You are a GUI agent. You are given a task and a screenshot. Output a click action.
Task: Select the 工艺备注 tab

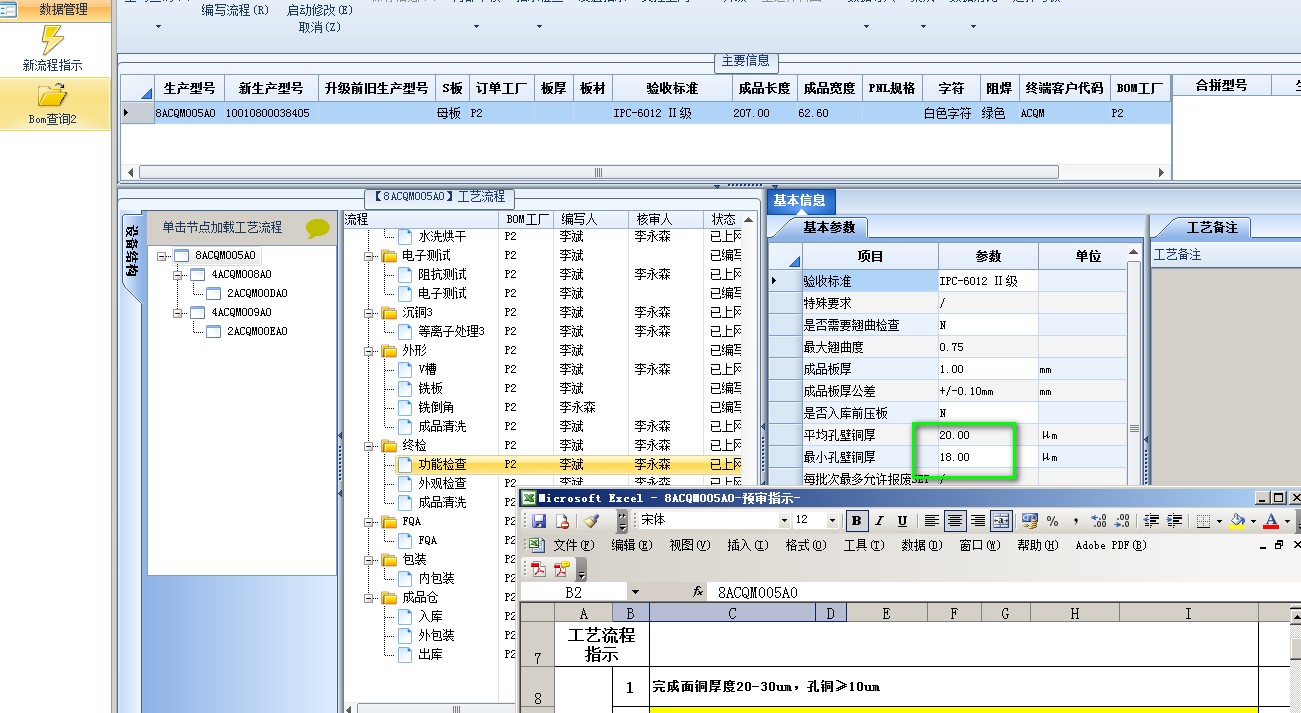point(1212,227)
